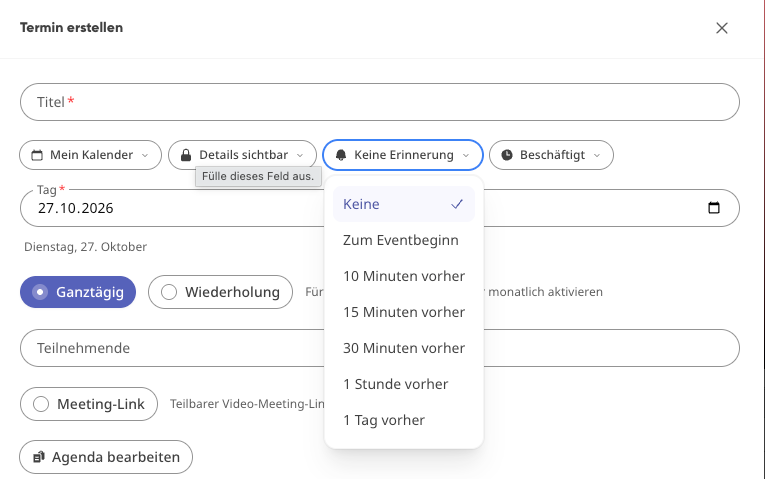Open the Mein Kalender dropdown
The image size is (765, 479).
[90, 155]
